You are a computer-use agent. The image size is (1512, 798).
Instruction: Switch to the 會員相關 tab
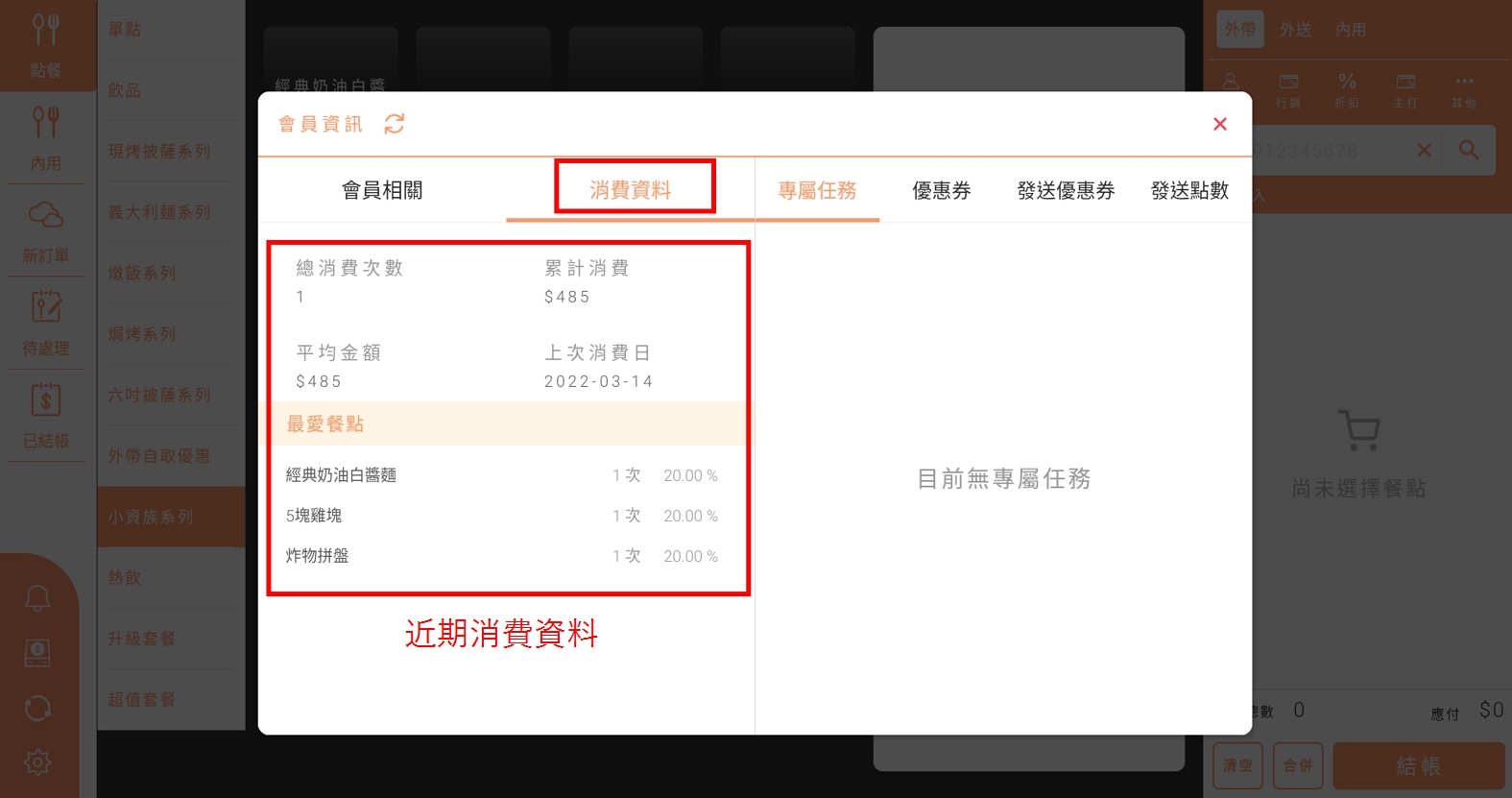point(382,190)
